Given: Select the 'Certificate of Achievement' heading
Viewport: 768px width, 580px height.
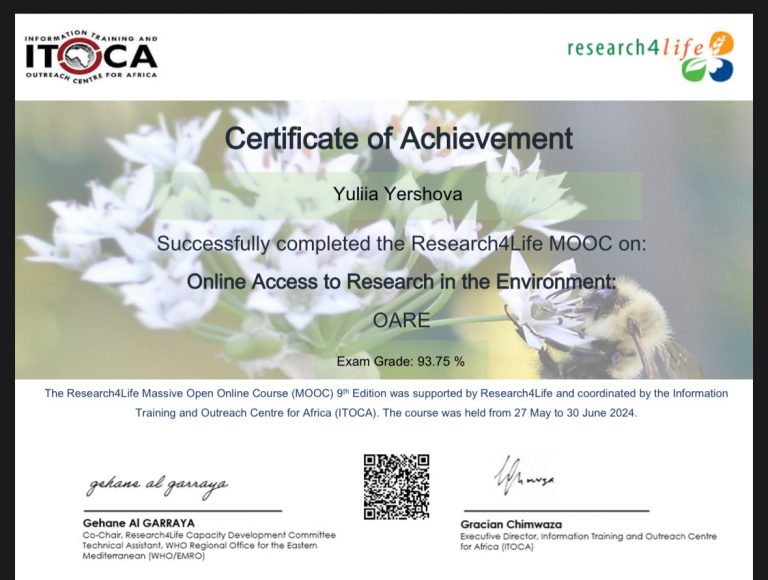Looking at the screenshot, I should point(399,138).
